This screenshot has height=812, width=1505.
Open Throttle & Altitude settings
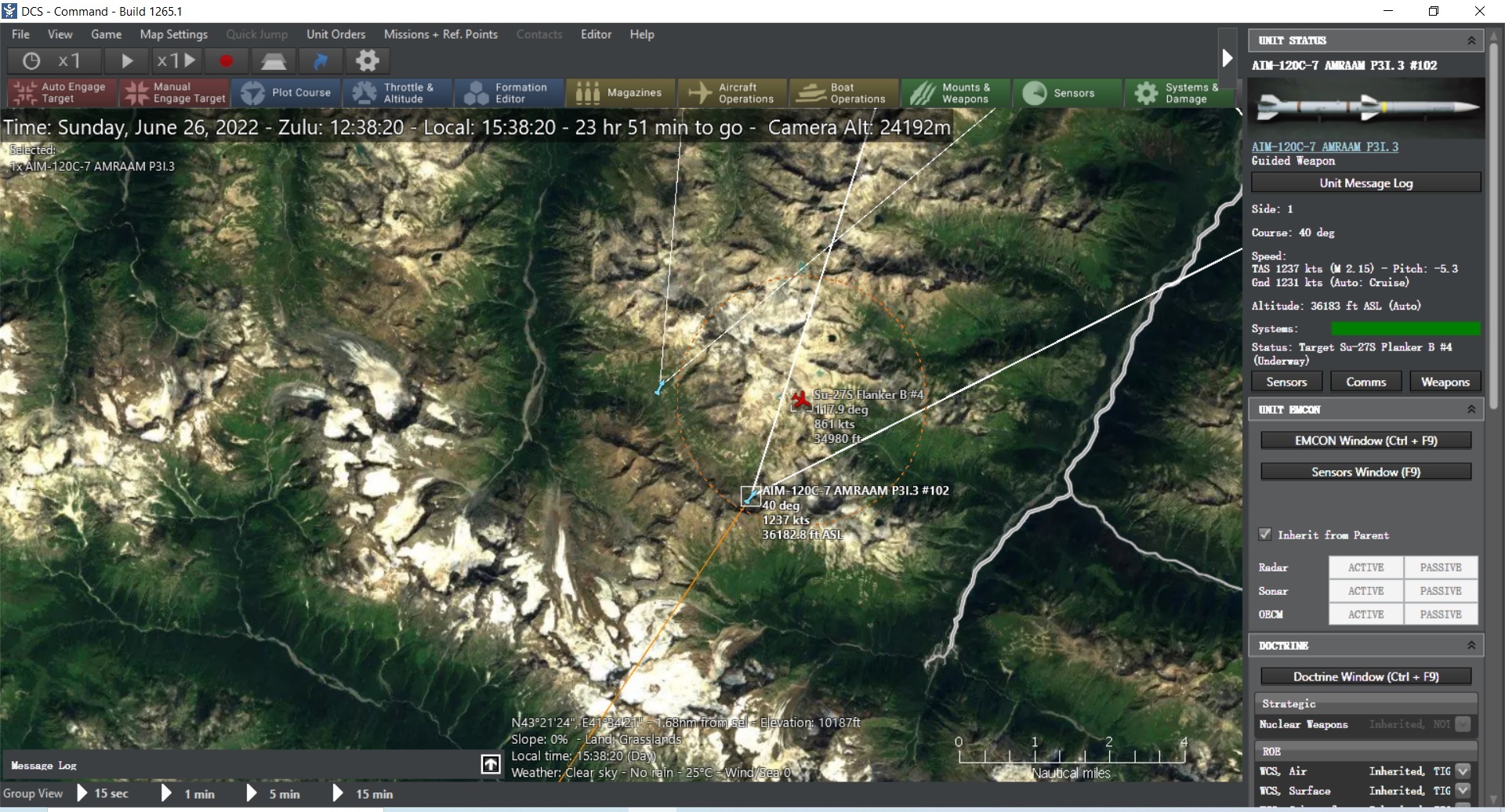[x=398, y=92]
